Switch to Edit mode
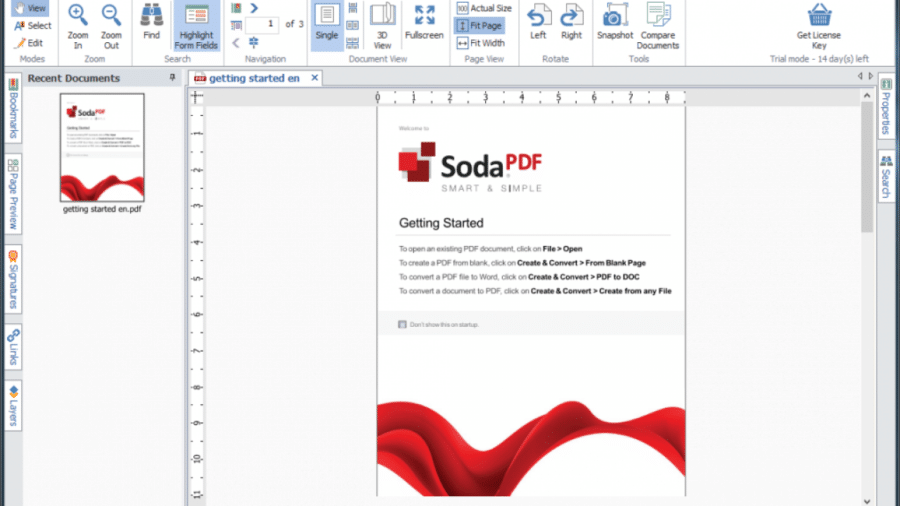This screenshot has height=506, width=900. coord(29,43)
